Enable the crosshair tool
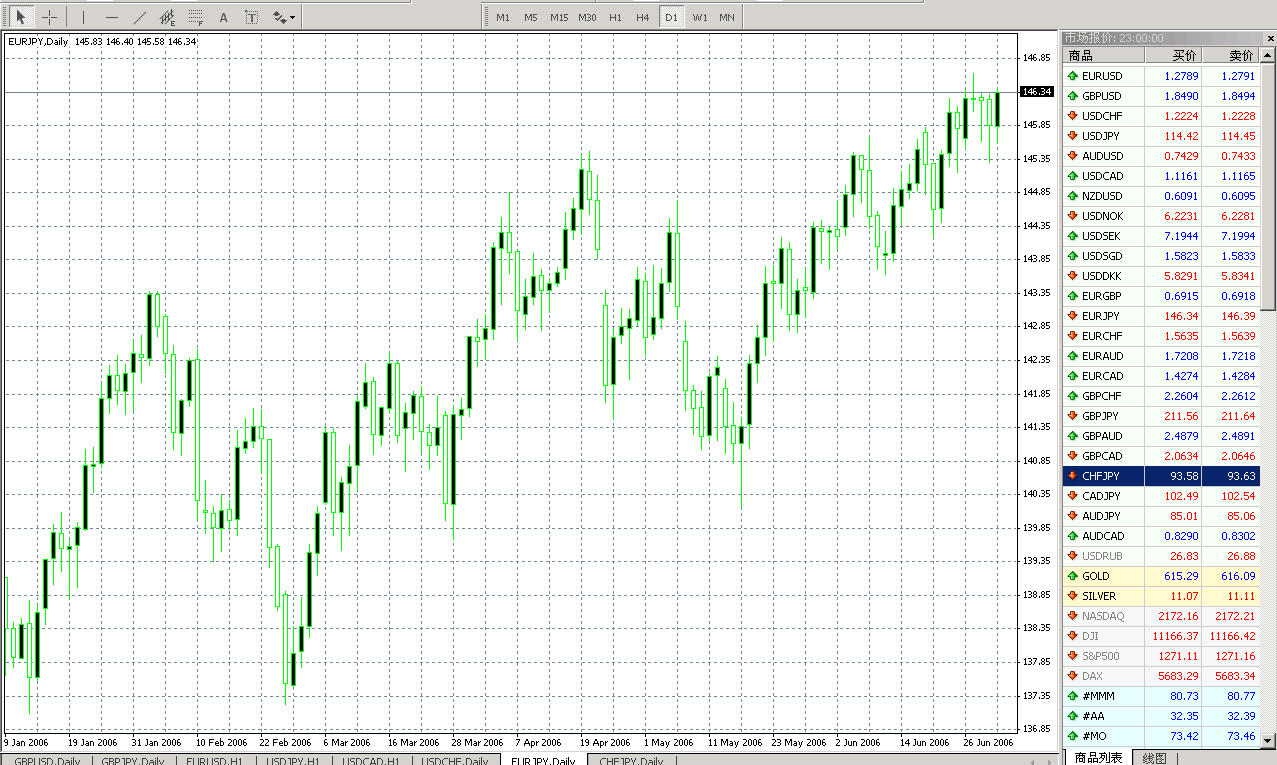This screenshot has width=1277, height=765. coord(49,17)
